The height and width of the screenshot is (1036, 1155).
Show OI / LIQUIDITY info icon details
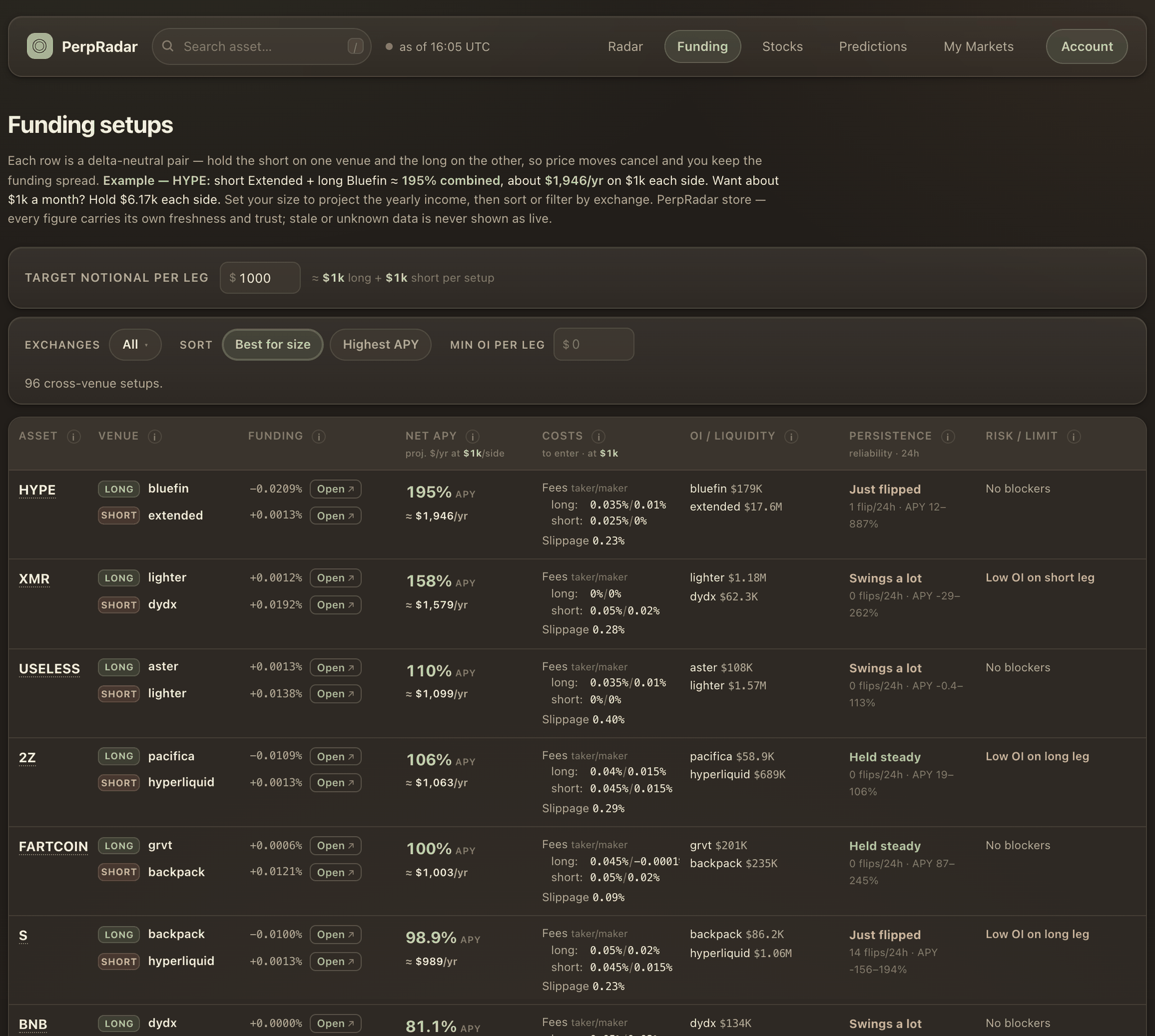[x=791, y=437]
